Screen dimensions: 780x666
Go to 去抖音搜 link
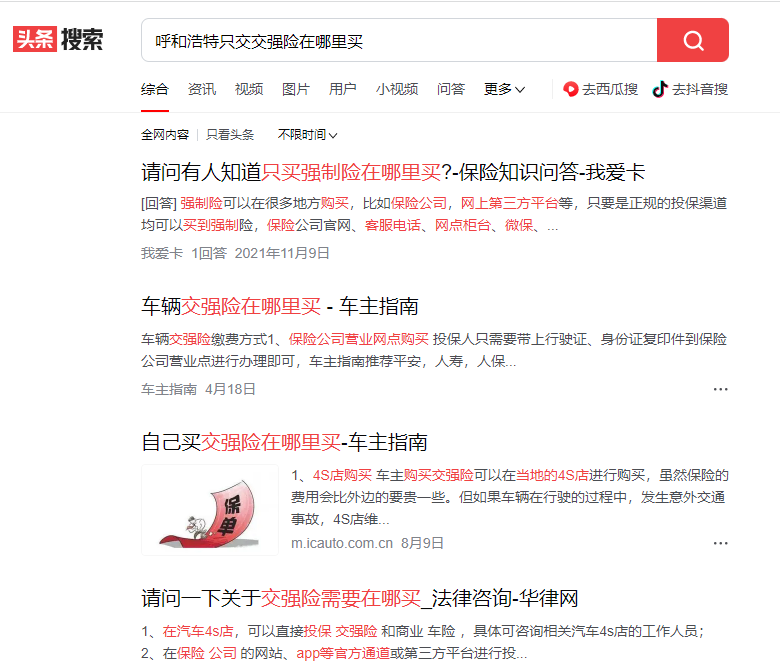[690, 89]
